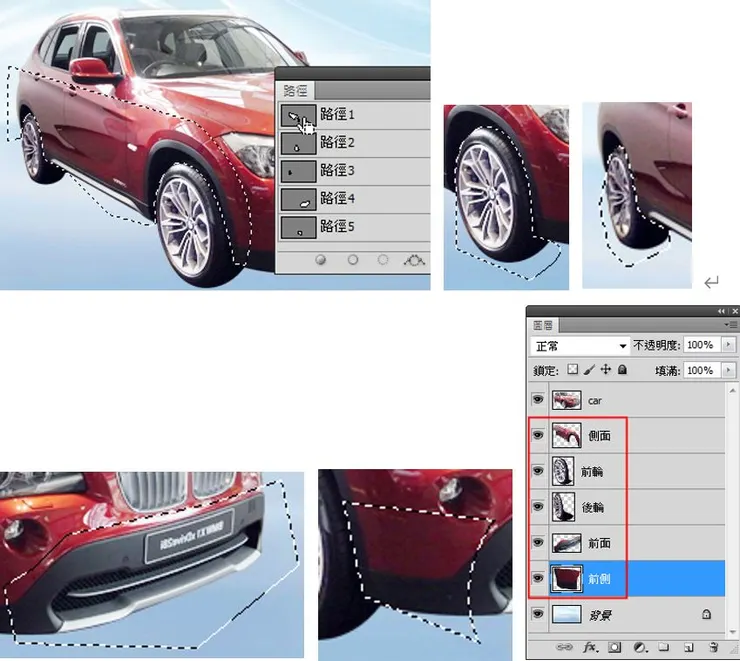Close the Layers panel with X

pyautogui.click(x=734, y=311)
